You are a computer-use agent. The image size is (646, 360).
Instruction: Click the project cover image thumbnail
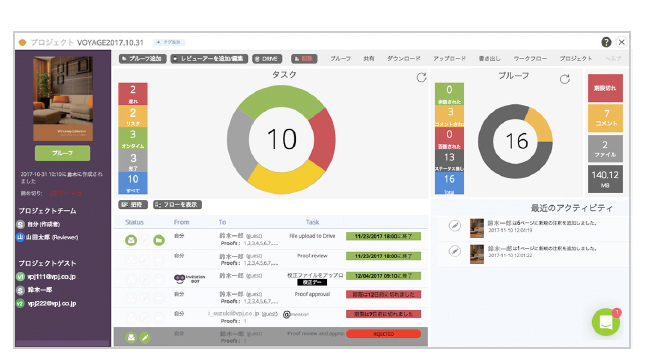[63, 98]
